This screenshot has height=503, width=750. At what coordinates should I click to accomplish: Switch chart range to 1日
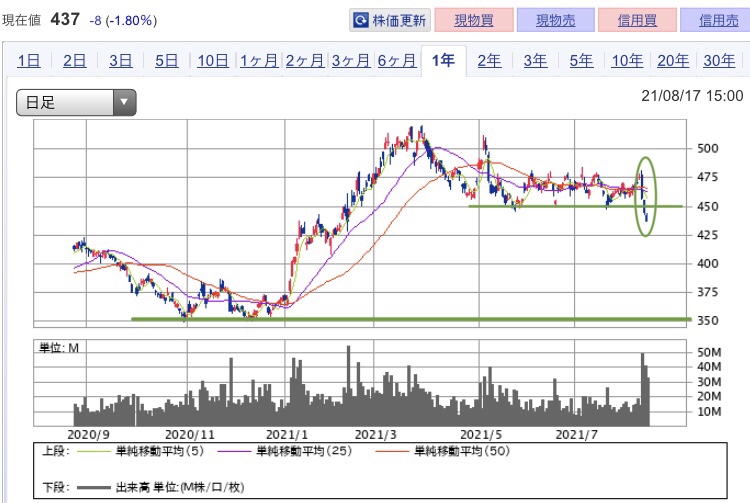29,61
